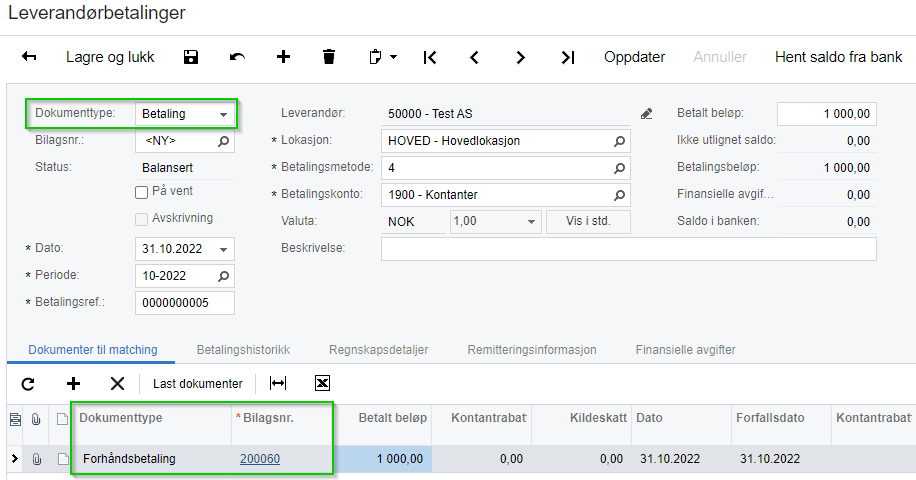Open the Dato date picker dropdown
Screen dimensions: 916x480
click(223, 249)
